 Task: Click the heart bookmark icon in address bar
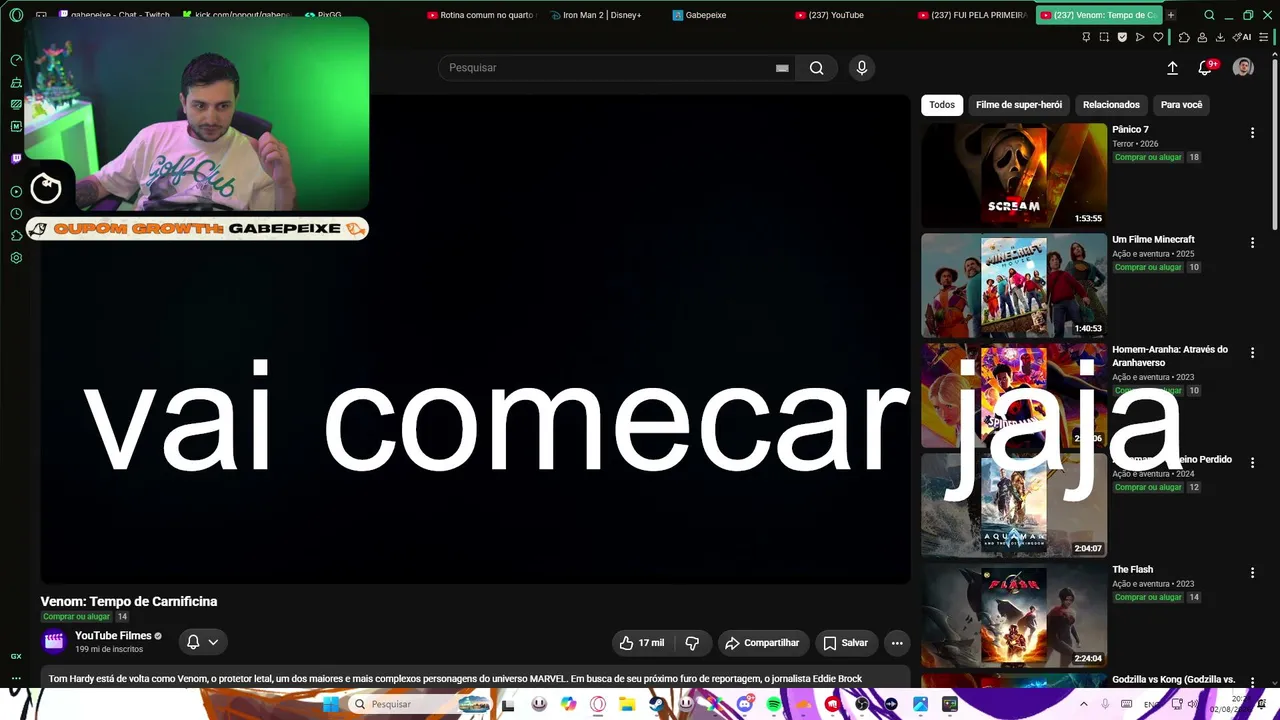[1158, 37]
